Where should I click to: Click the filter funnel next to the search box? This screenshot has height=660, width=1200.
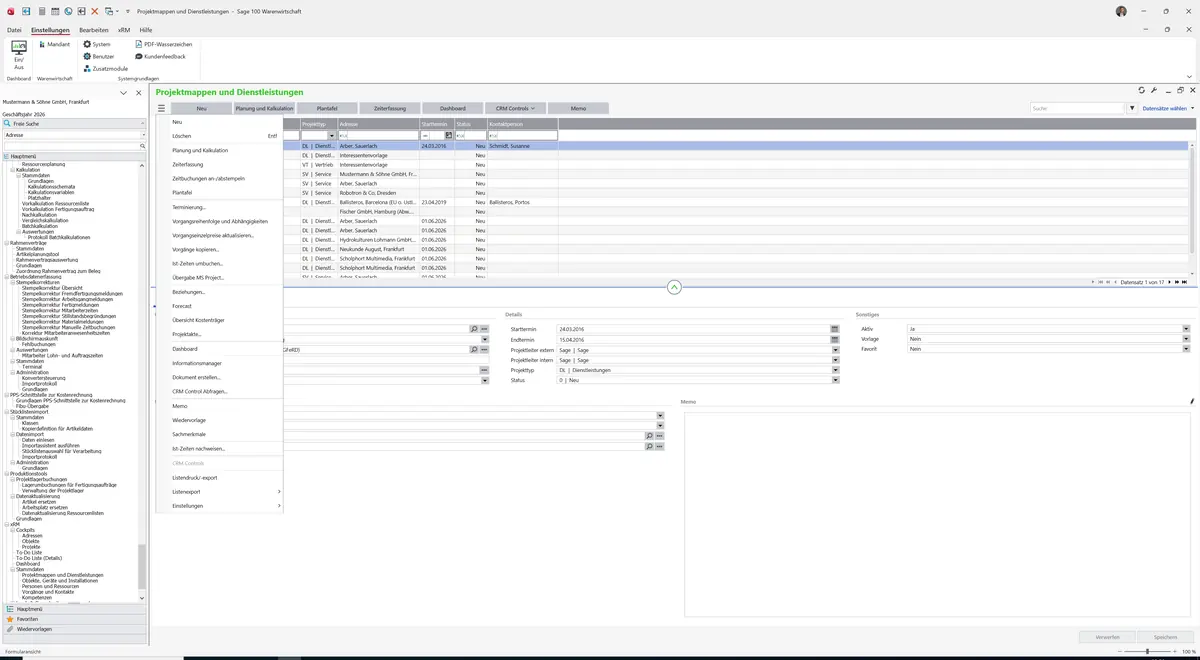click(1132, 108)
